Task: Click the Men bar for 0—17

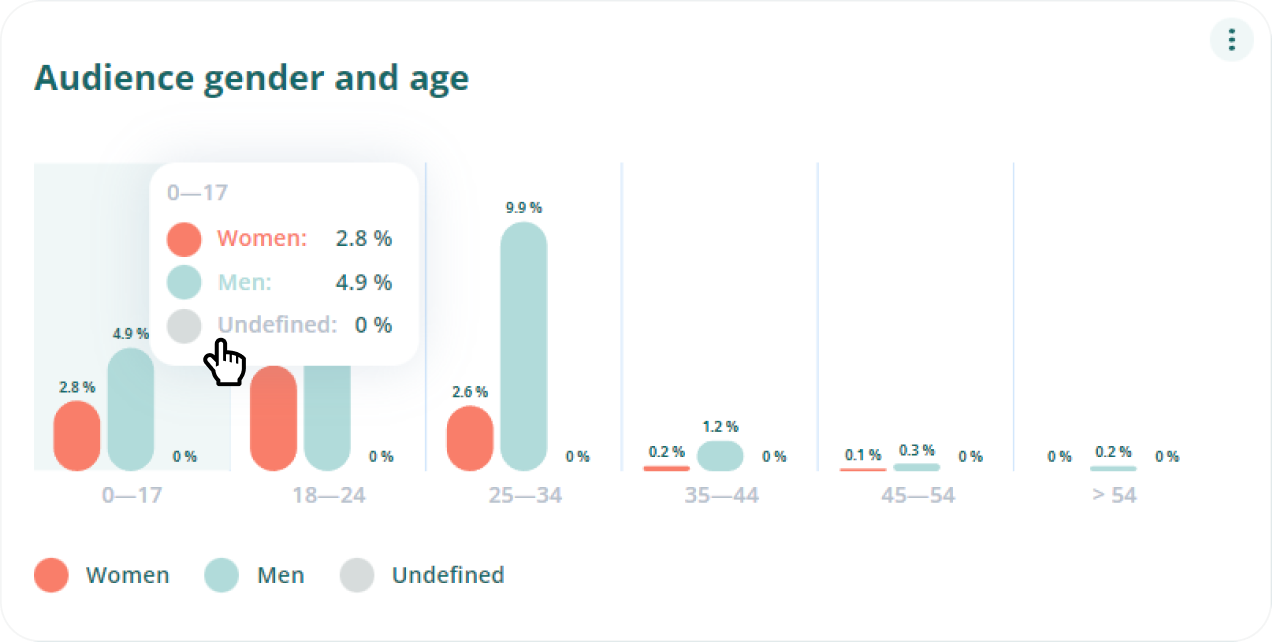Action: click(x=130, y=410)
